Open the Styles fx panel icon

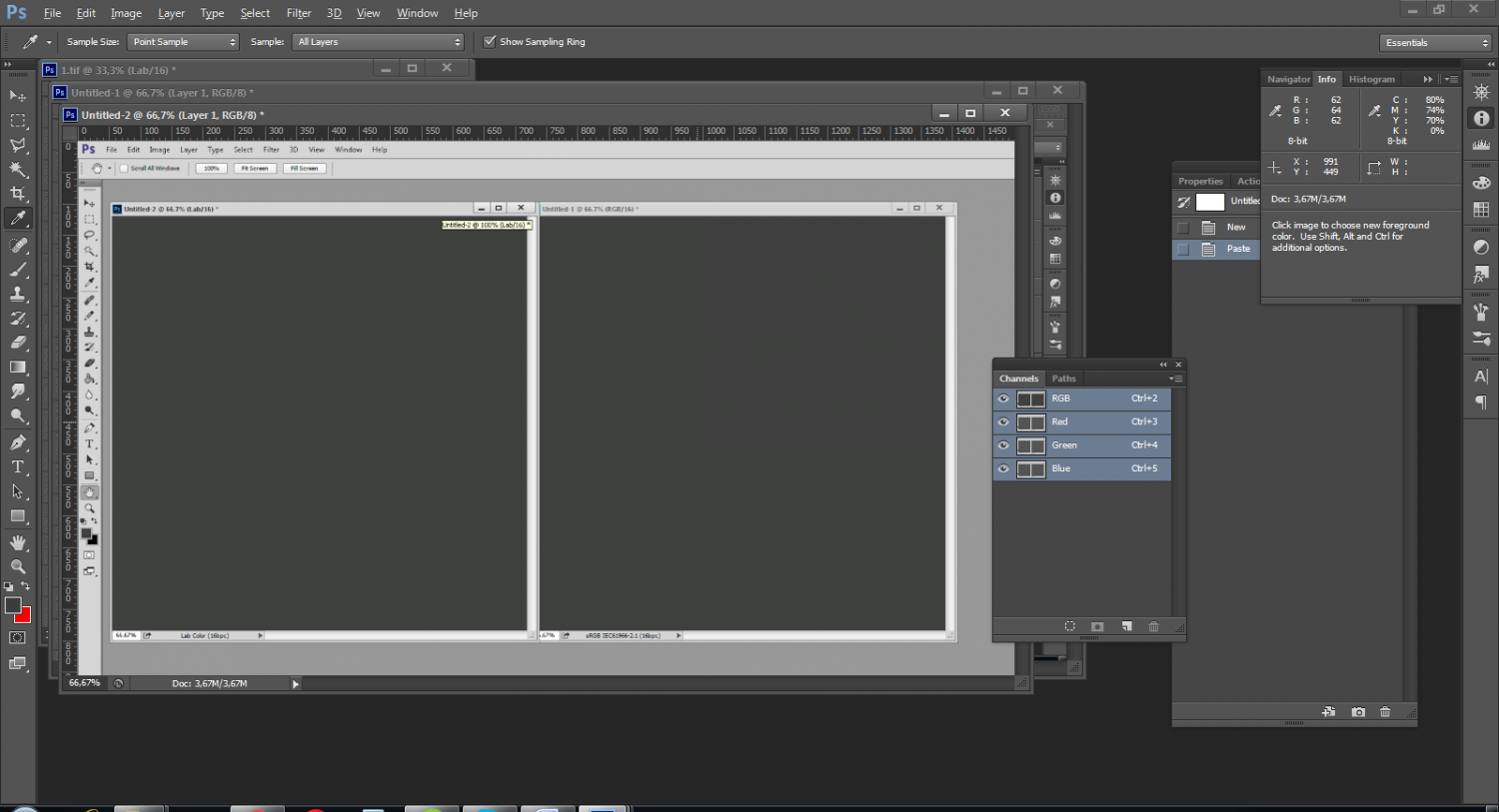1481,274
